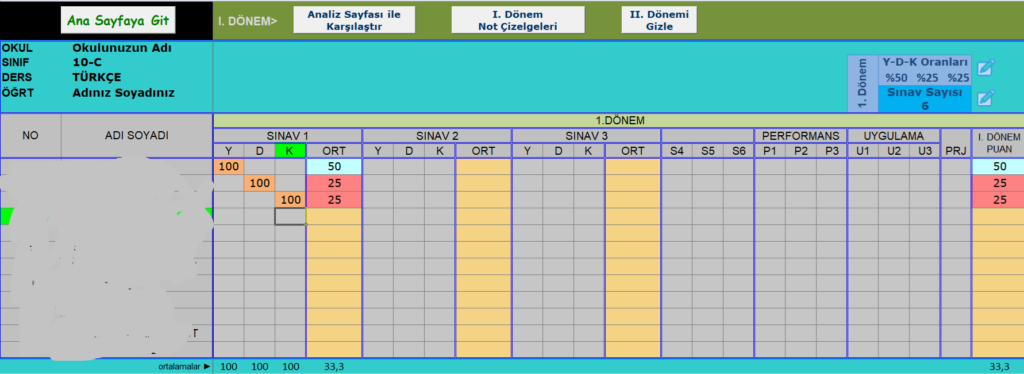Open I. Dönem Not Çizelgeleri
The width and height of the screenshot is (1024, 374).
pyautogui.click(x=518, y=20)
